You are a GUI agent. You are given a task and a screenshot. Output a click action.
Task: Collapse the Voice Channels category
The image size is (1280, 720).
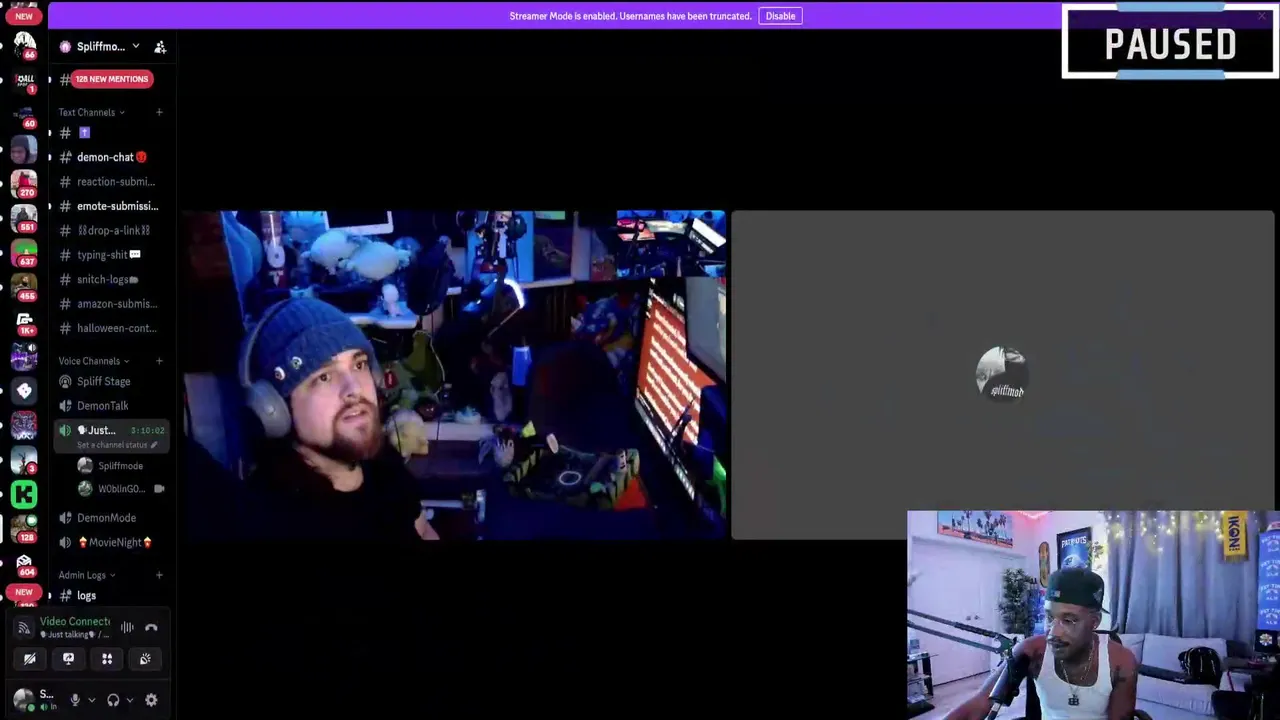coord(94,361)
